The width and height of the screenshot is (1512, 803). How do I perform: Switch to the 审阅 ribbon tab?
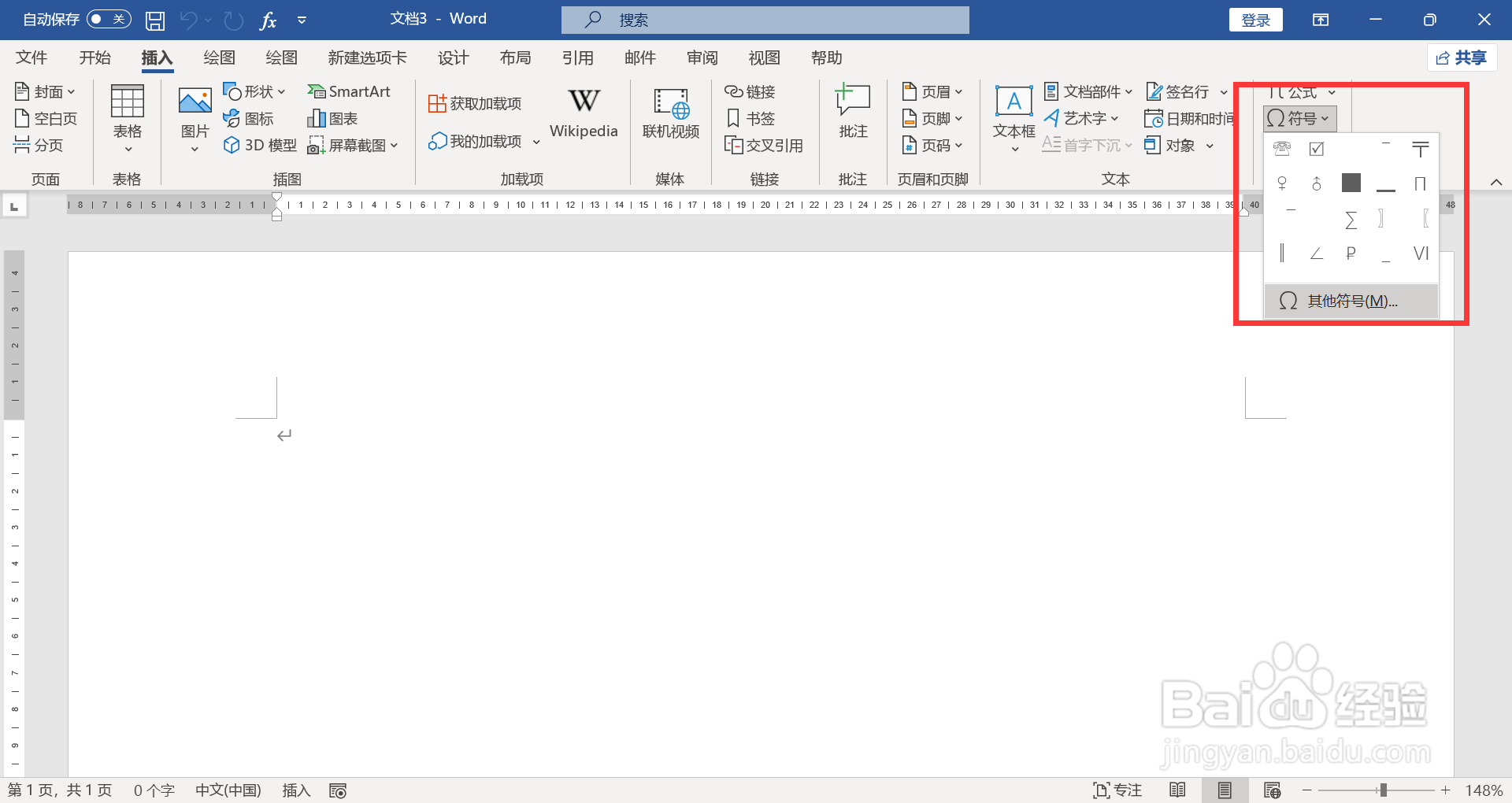coord(701,57)
